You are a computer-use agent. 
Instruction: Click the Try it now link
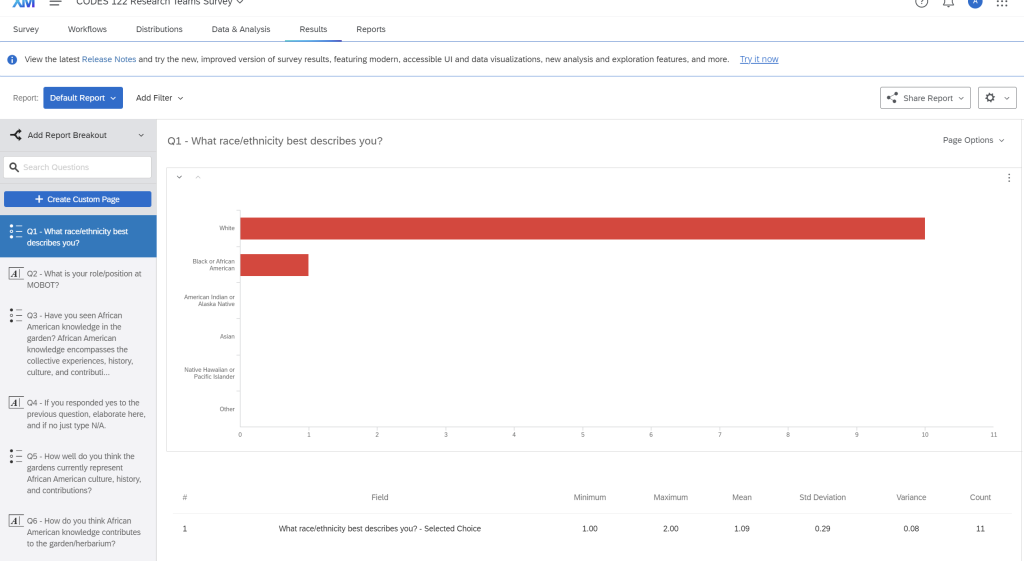click(759, 59)
